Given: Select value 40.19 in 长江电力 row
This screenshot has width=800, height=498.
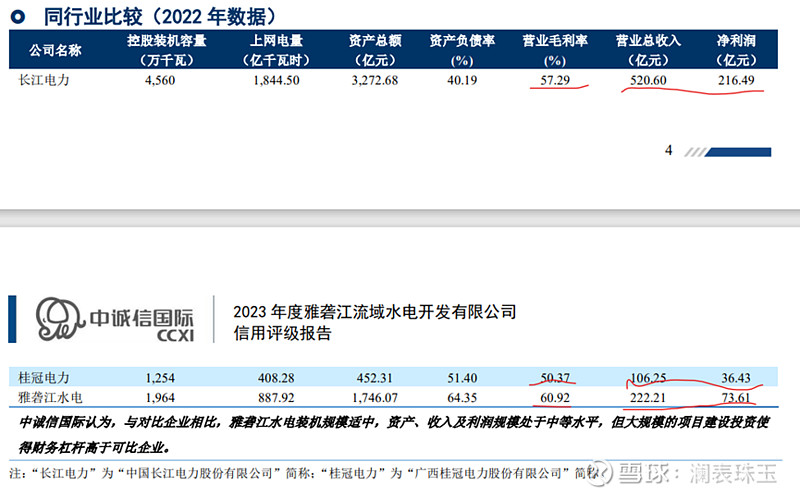Looking at the screenshot, I should pyautogui.click(x=462, y=80).
